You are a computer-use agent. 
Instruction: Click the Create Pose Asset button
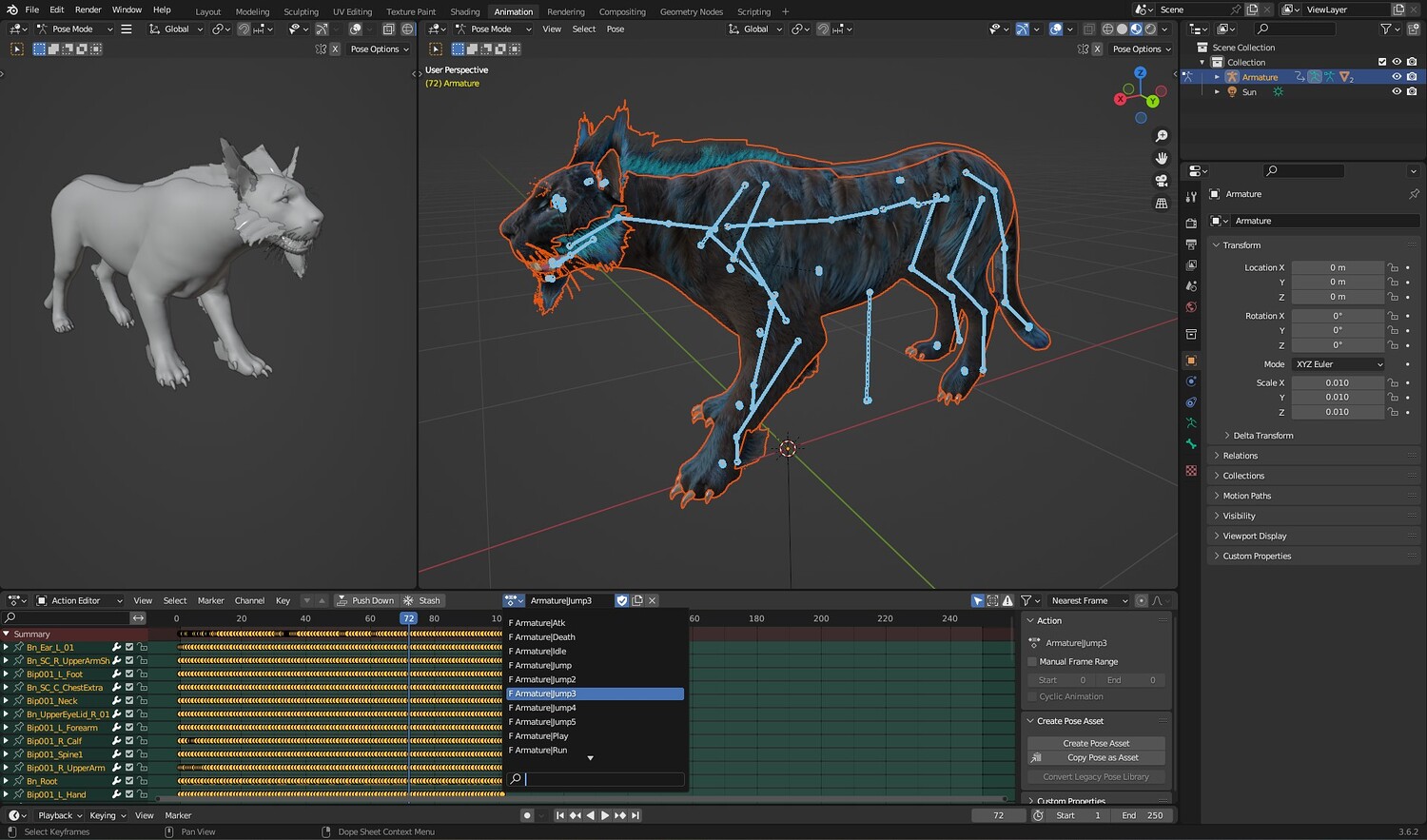click(1096, 743)
